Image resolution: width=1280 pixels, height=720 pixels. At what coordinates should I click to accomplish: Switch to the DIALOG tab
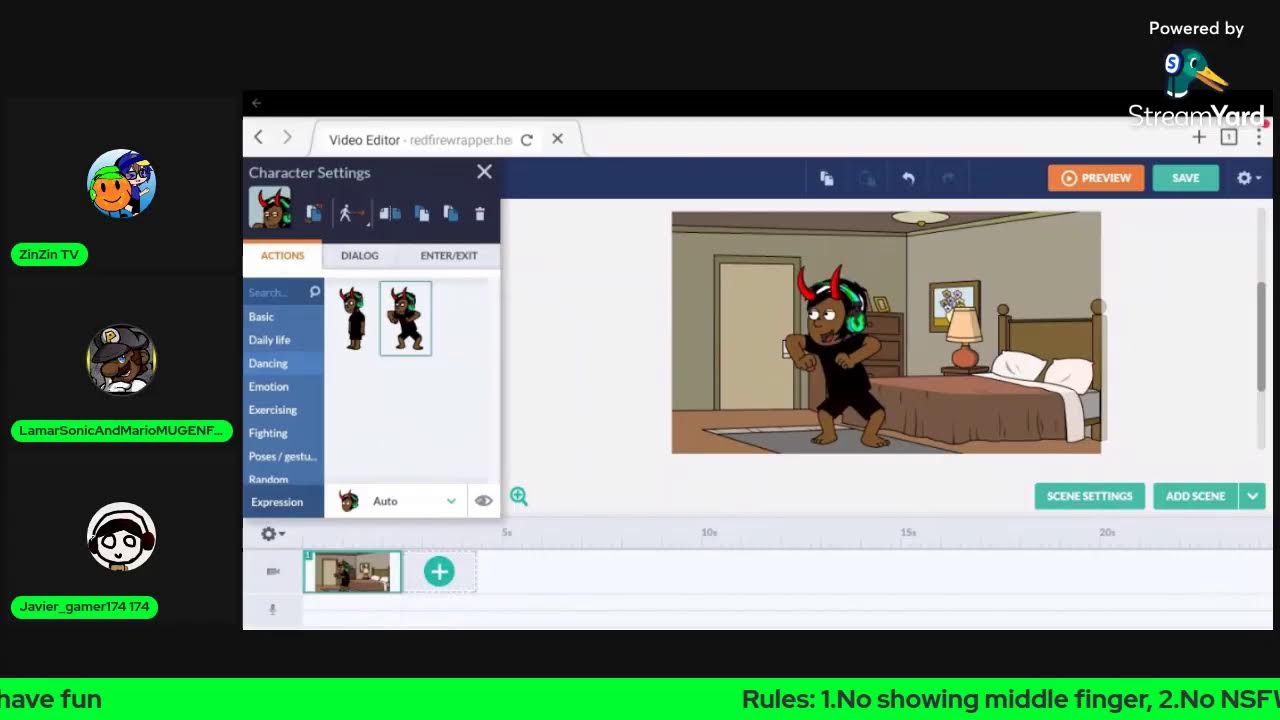point(359,255)
